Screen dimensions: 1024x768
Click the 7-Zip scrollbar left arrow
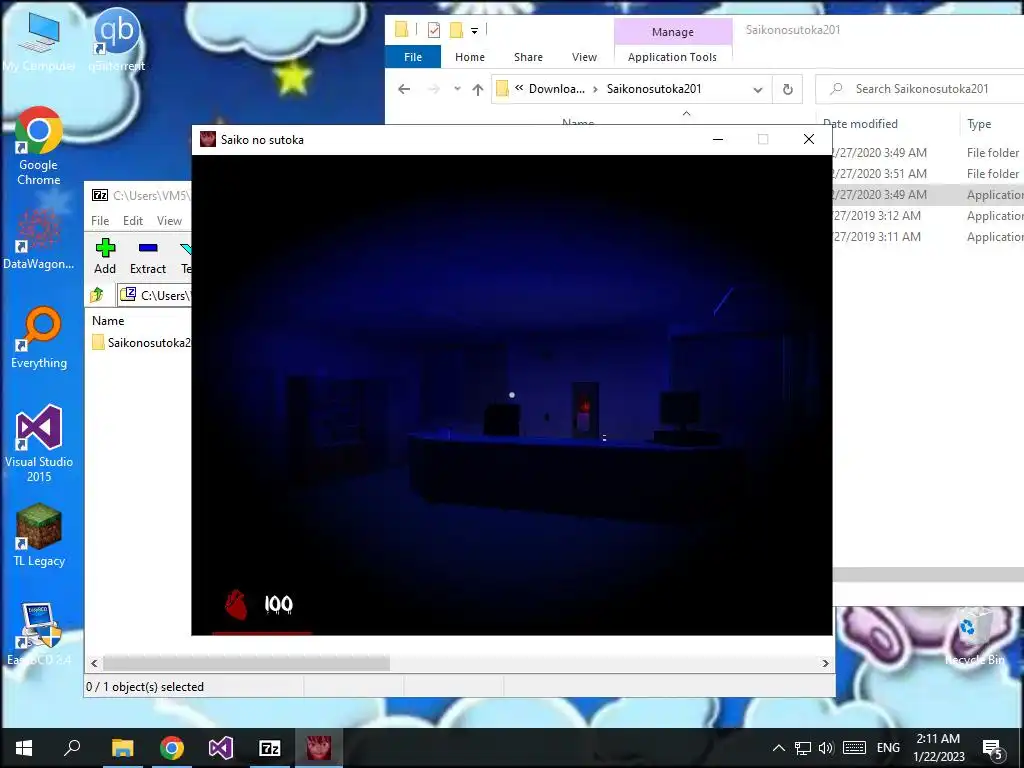tap(94, 664)
